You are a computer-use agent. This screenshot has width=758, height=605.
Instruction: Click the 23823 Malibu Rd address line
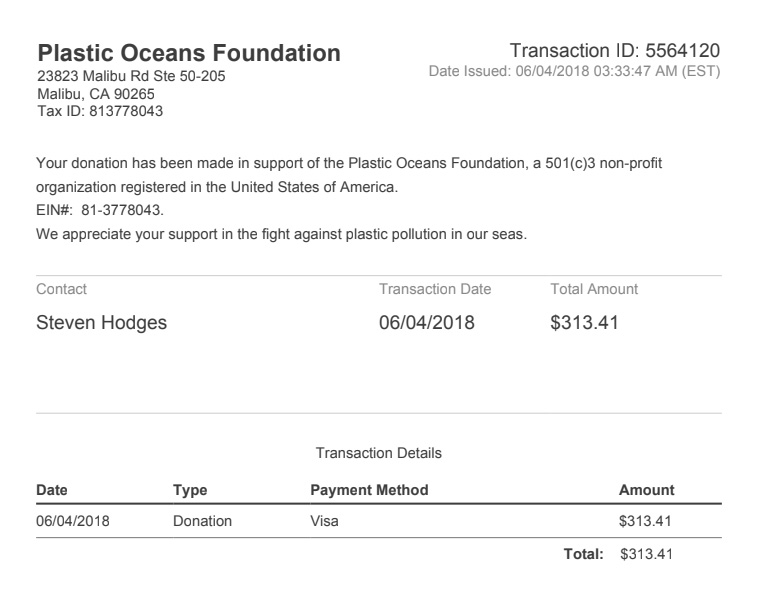click(x=131, y=76)
